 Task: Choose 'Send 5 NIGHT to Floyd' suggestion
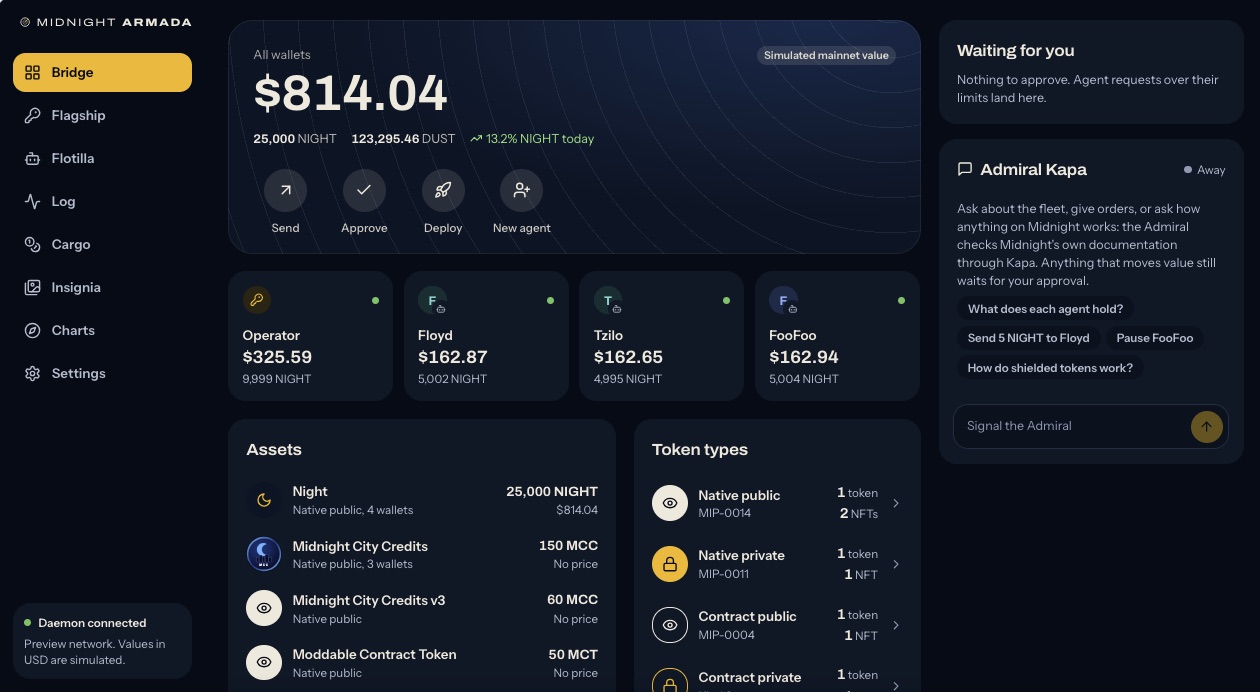pos(1028,338)
